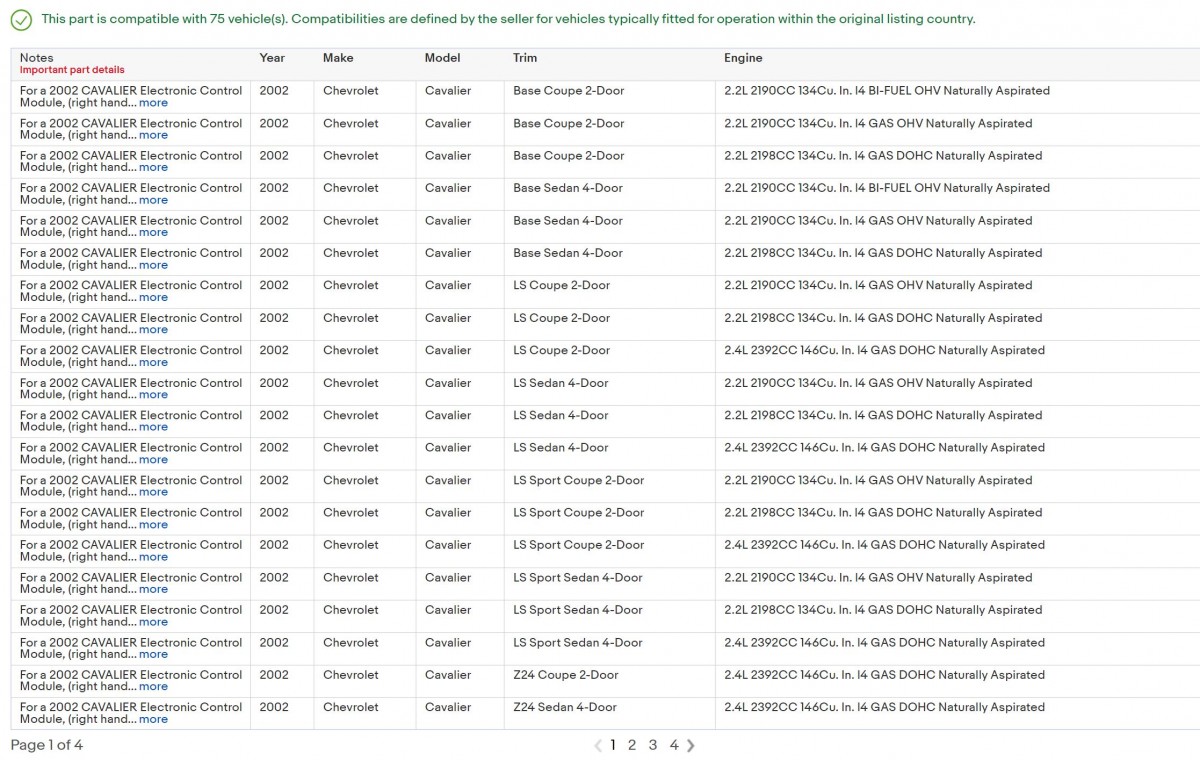Click 2002 year cell in Z24 Coupe row
The image size is (1200, 760).
pyautogui.click(x=274, y=675)
